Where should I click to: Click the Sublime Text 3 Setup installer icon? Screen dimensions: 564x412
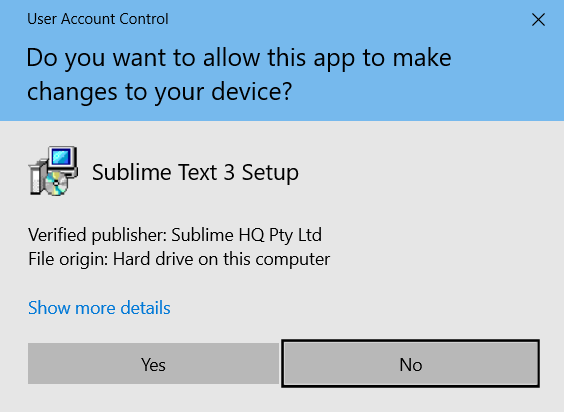(53, 171)
